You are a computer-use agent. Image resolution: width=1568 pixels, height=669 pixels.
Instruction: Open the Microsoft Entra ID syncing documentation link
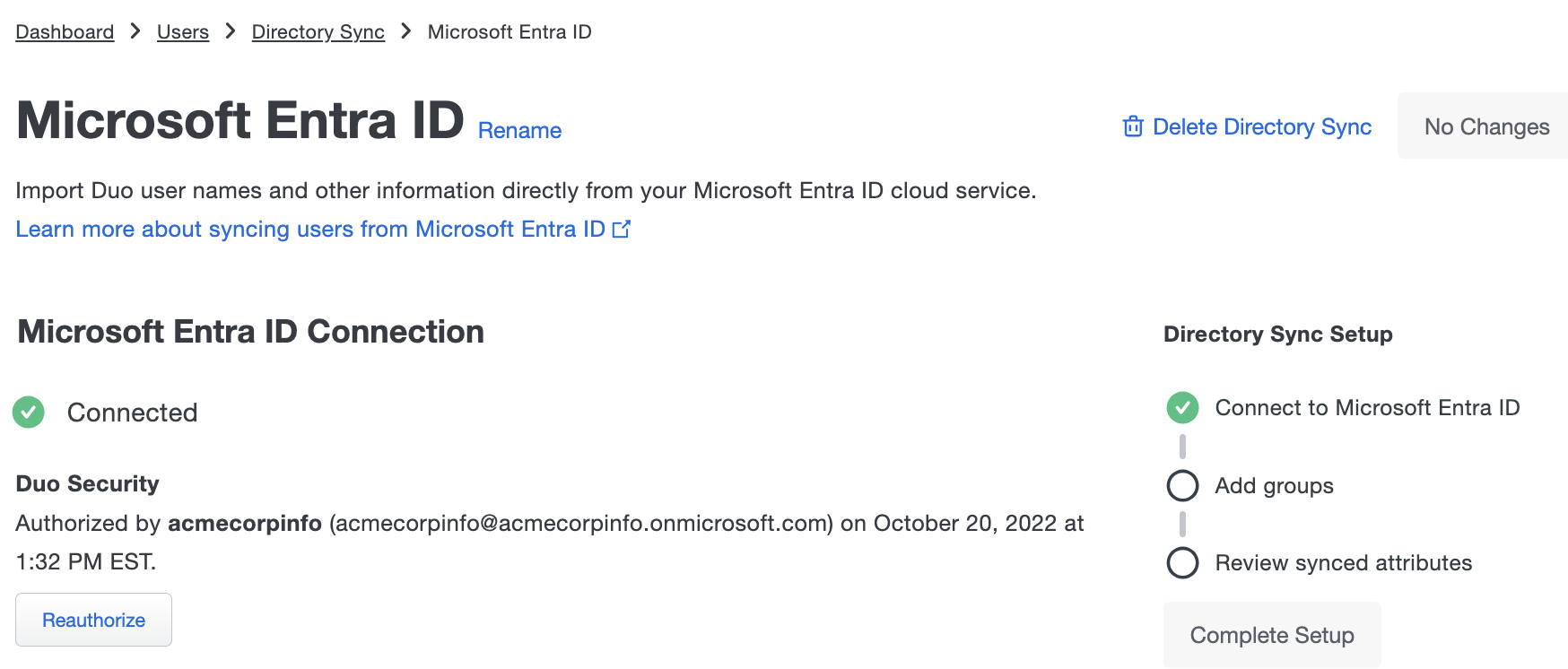pos(309,230)
